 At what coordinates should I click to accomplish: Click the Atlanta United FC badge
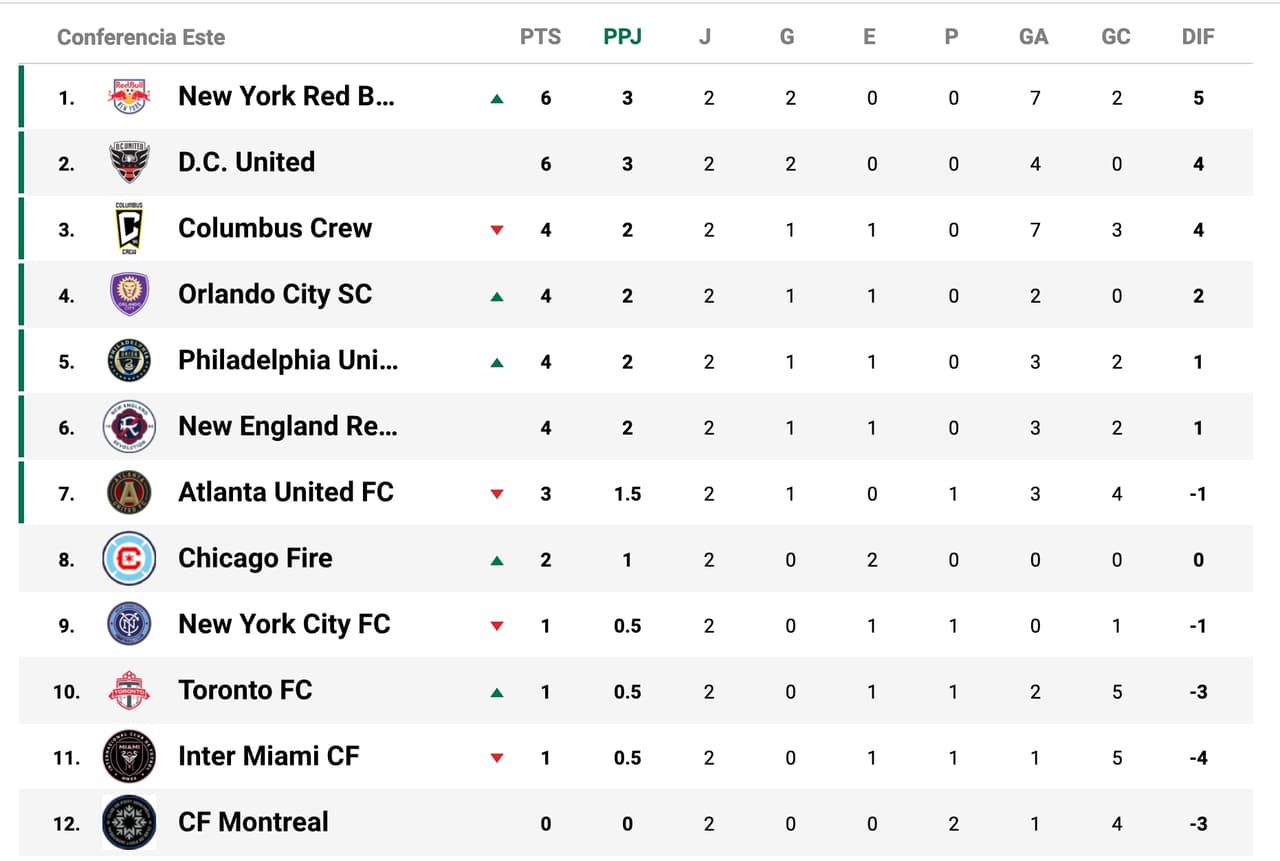(129, 492)
